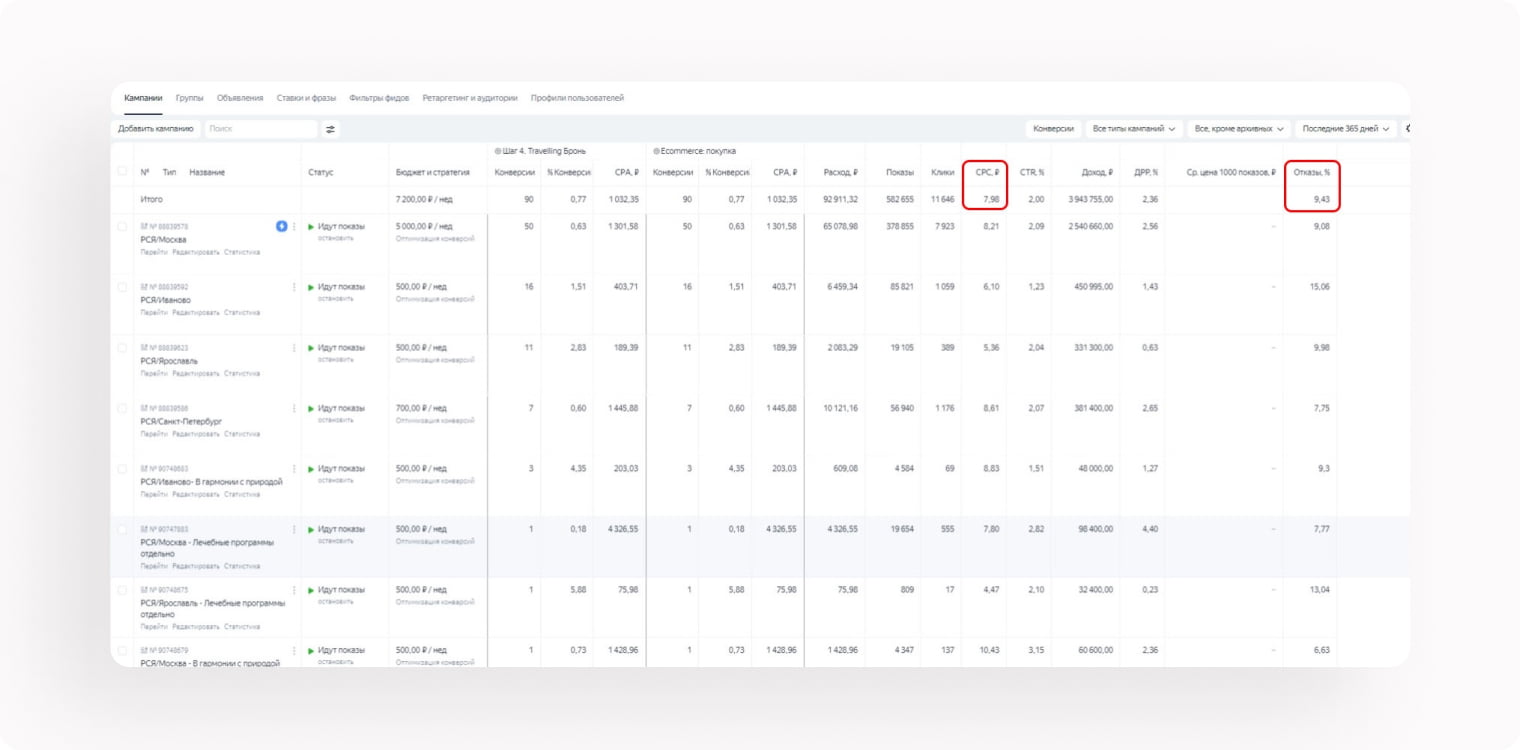Screen dimensions: 1520x750
Task: Open three-dot menu for РСЯ/Ярославль campaign
Action: [294, 348]
